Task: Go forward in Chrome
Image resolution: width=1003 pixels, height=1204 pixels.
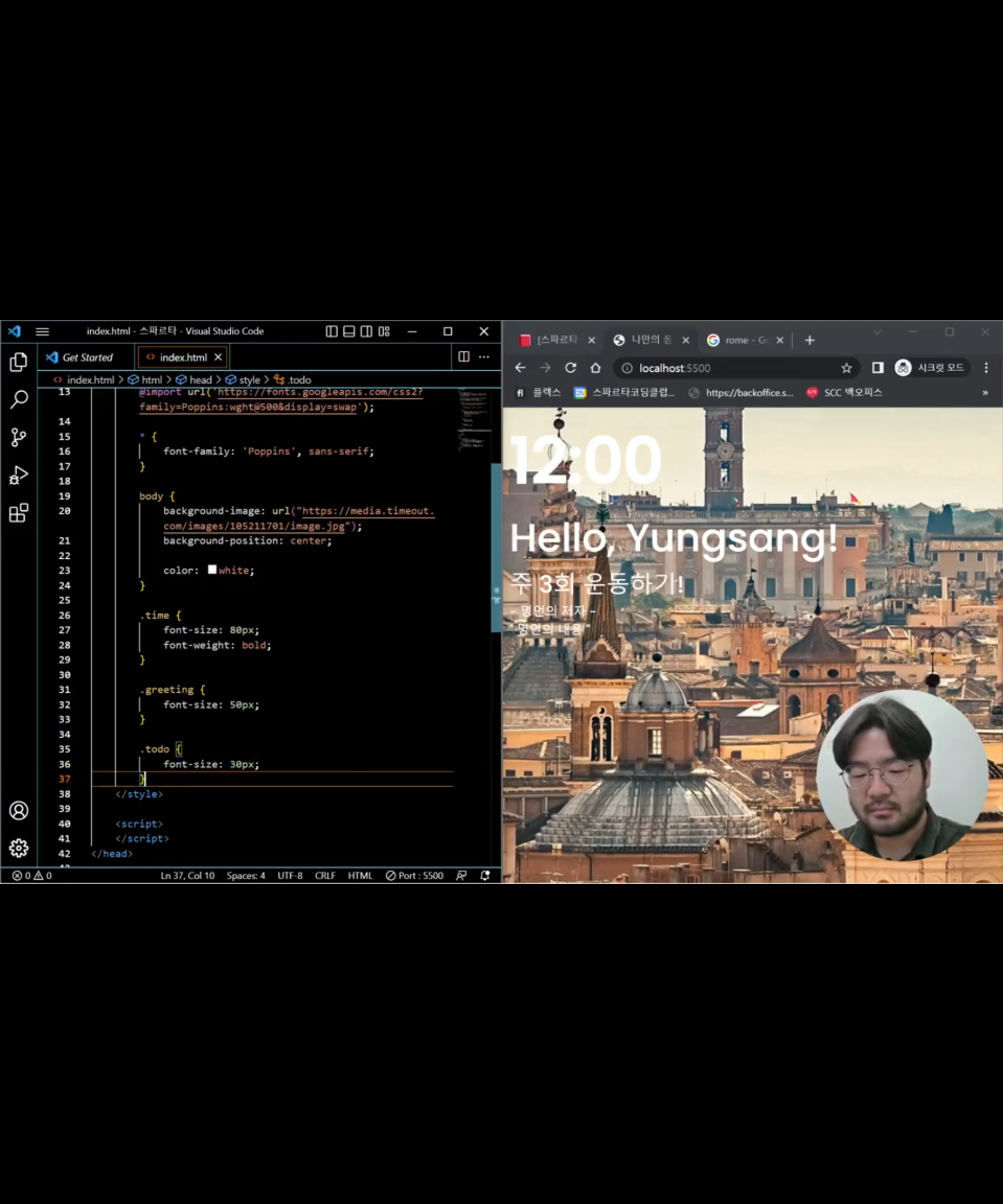Action: (545, 367)
